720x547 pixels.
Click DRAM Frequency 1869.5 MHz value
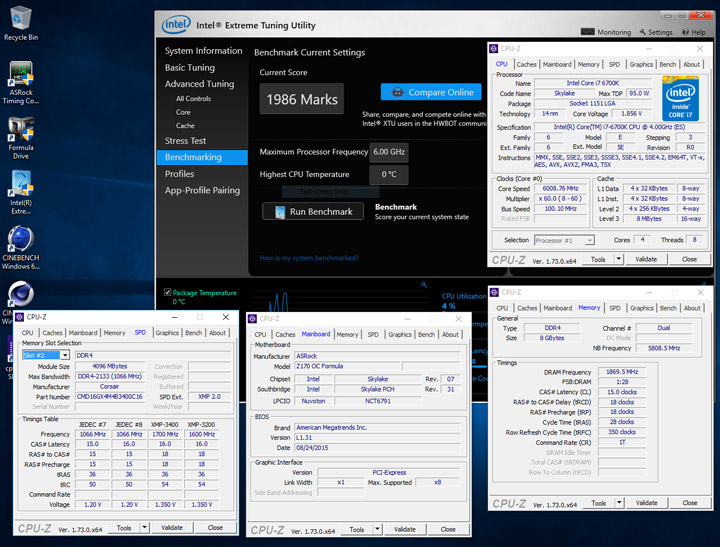622,372
